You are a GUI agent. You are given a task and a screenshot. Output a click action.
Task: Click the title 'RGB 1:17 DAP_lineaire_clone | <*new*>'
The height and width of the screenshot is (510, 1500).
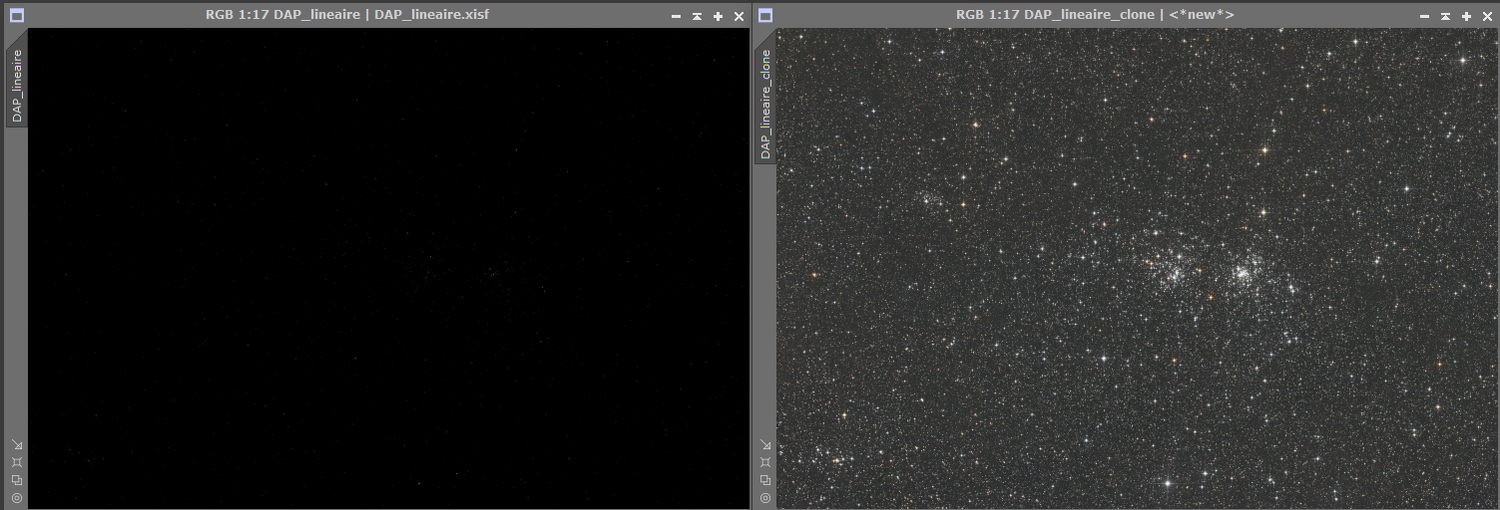[x=1095, y=15]
